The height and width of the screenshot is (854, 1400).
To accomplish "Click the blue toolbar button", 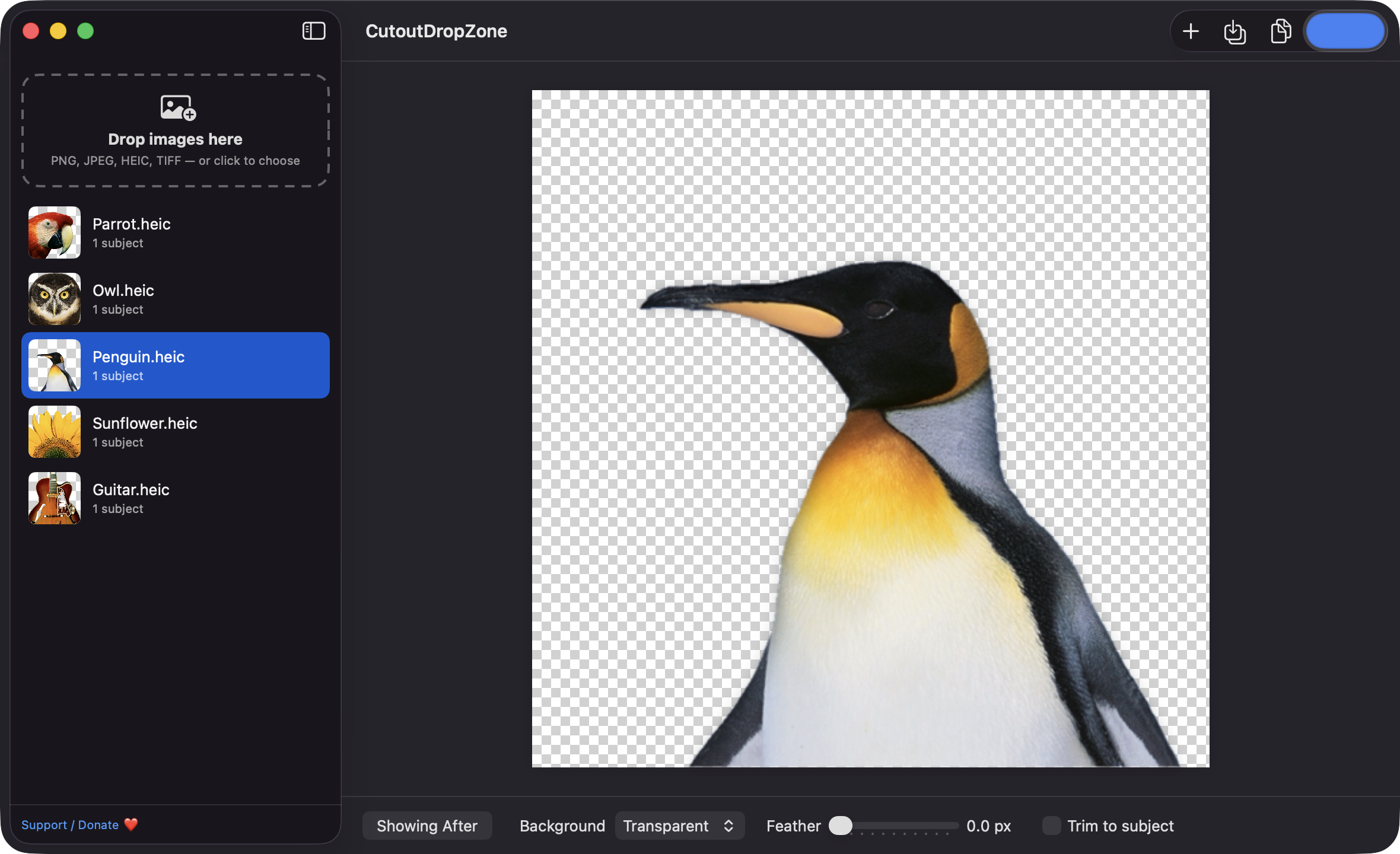I will coord(1345,31).
